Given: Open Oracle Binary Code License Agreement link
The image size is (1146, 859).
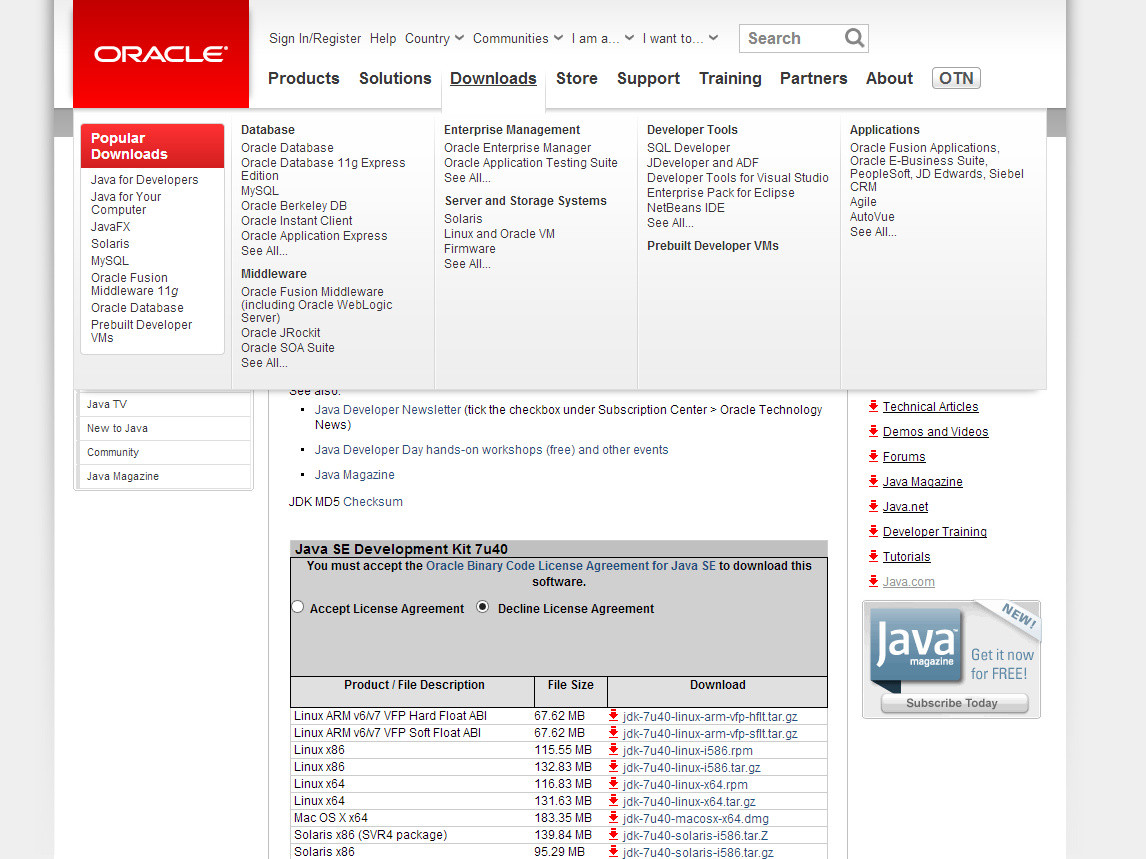Looking at the screenshot, I should tap(571, 566).
